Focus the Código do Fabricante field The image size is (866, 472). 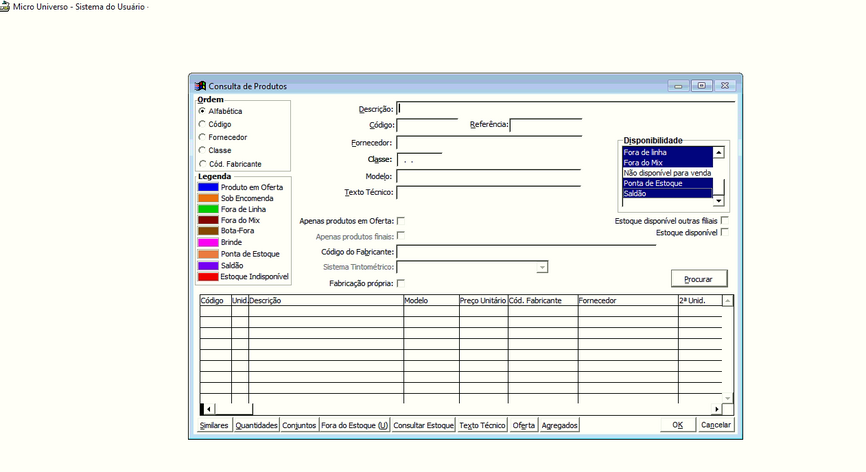[x=526, y=252]
